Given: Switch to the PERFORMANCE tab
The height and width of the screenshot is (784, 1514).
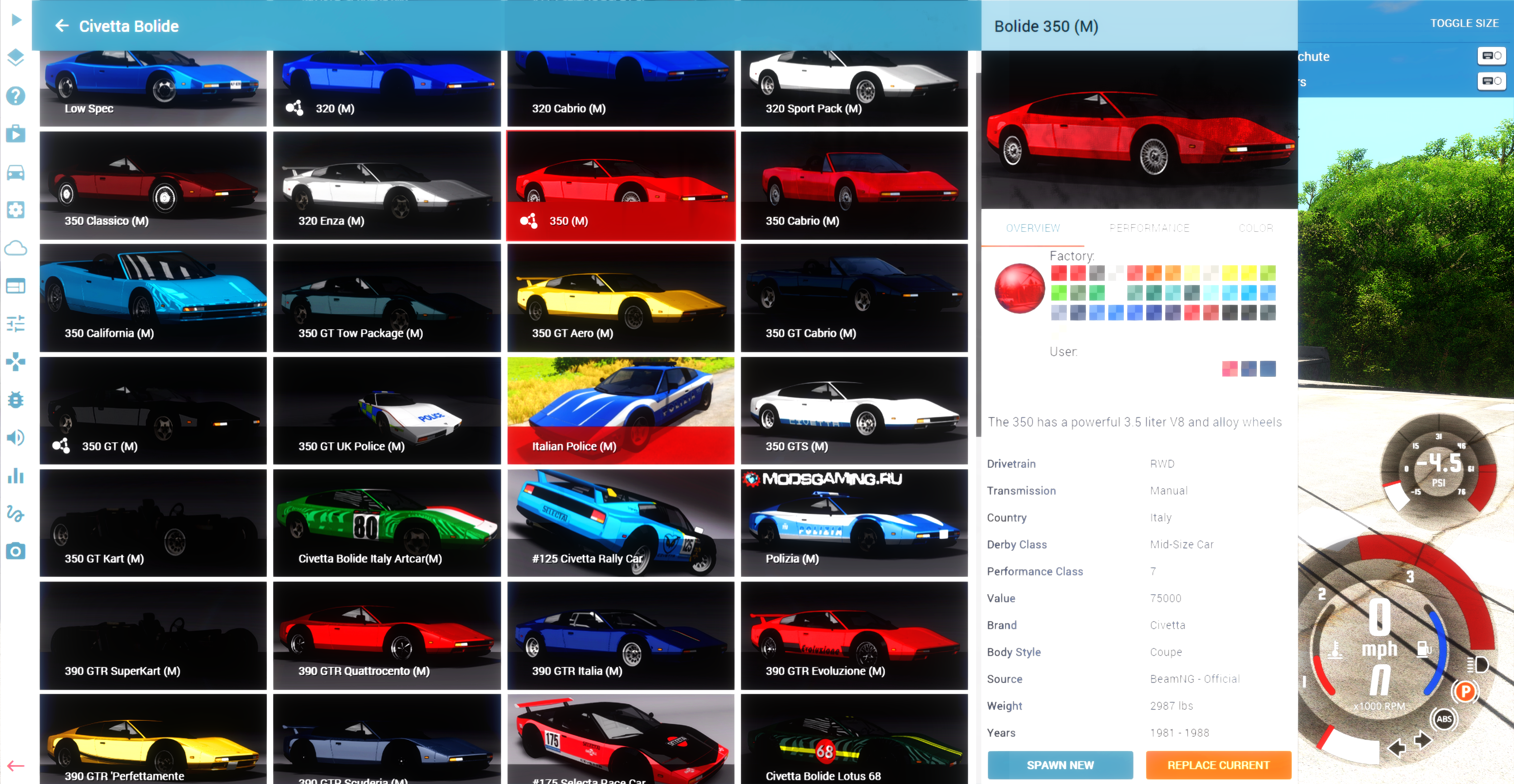Looking at the screenshot, I should [x=1149, y=228].
